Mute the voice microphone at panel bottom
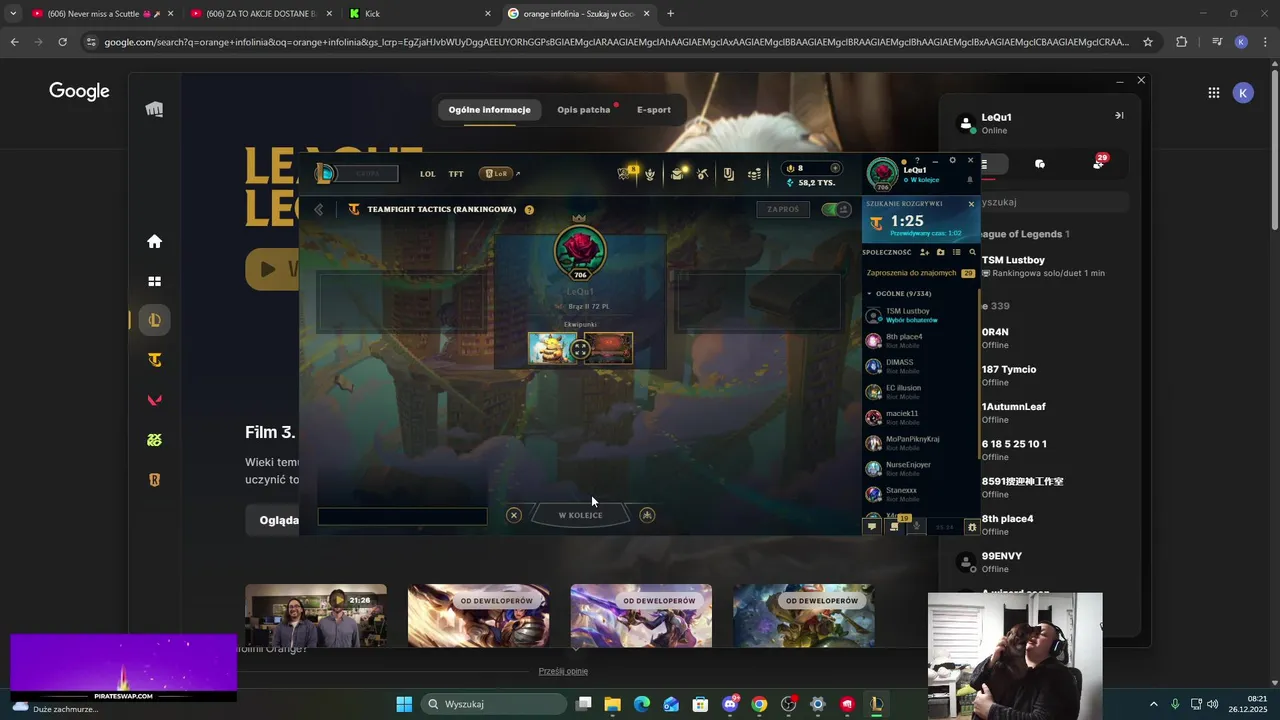The width and height of the screenshot is (1280, 720). [916, 526]
